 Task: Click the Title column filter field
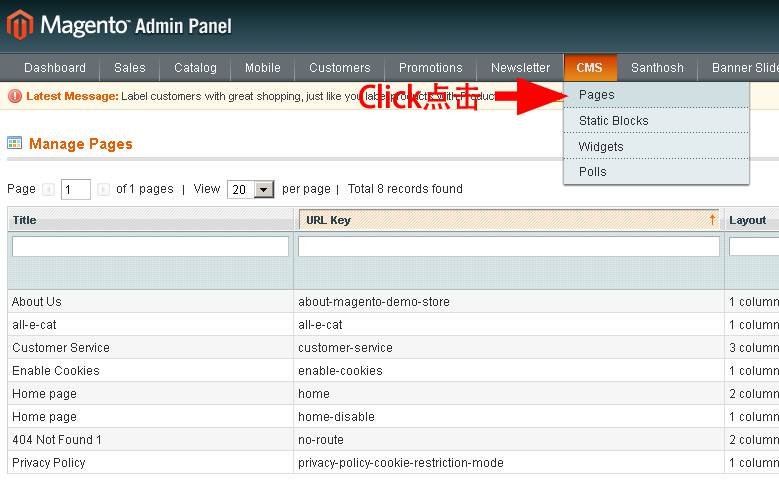[x=150, y=246]
